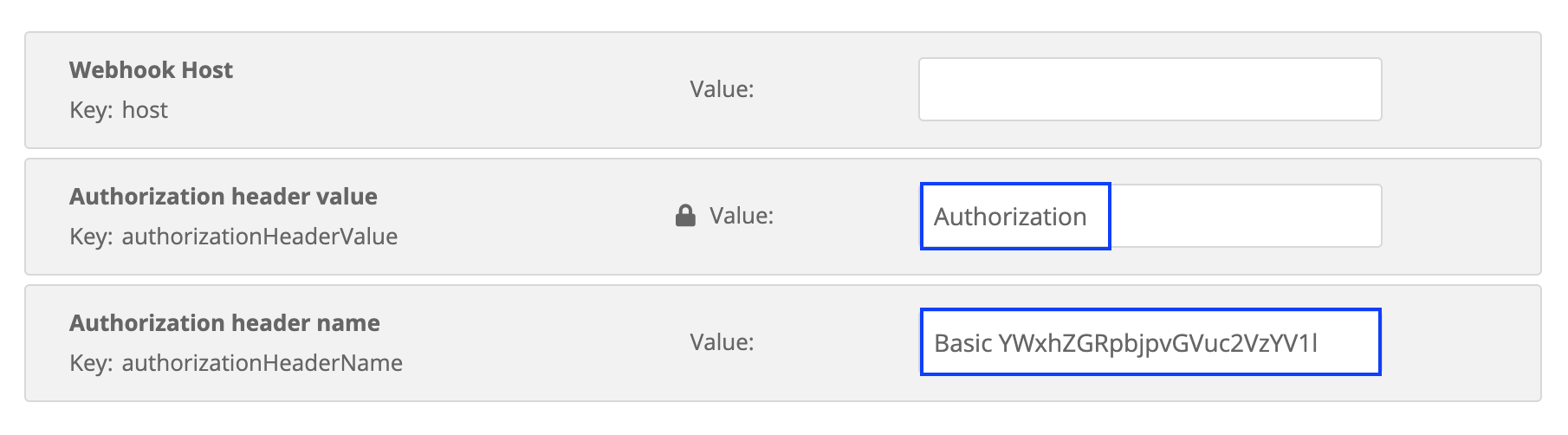Click the lock icon beside Authorization header value
This screenshot has width=1568, height=435.
[685, 216]
